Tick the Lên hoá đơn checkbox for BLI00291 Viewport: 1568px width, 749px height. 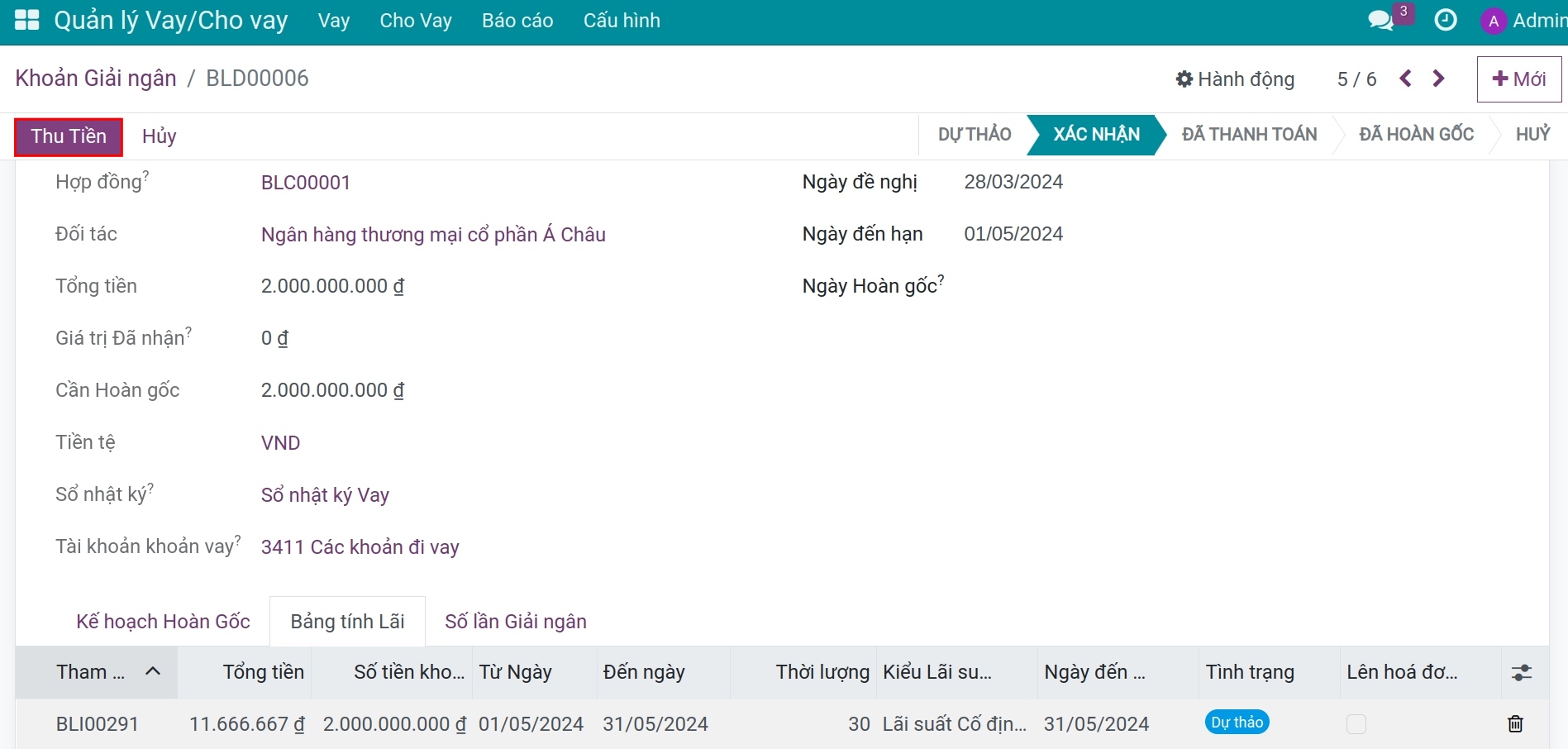(x=1356, y=724)
